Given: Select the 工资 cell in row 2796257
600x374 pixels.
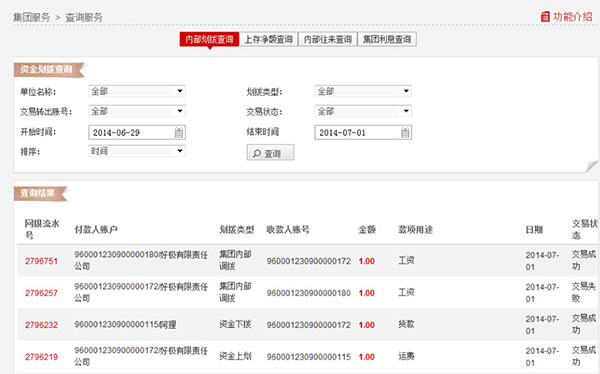Looking at the screenshot, I should point(406,292).
